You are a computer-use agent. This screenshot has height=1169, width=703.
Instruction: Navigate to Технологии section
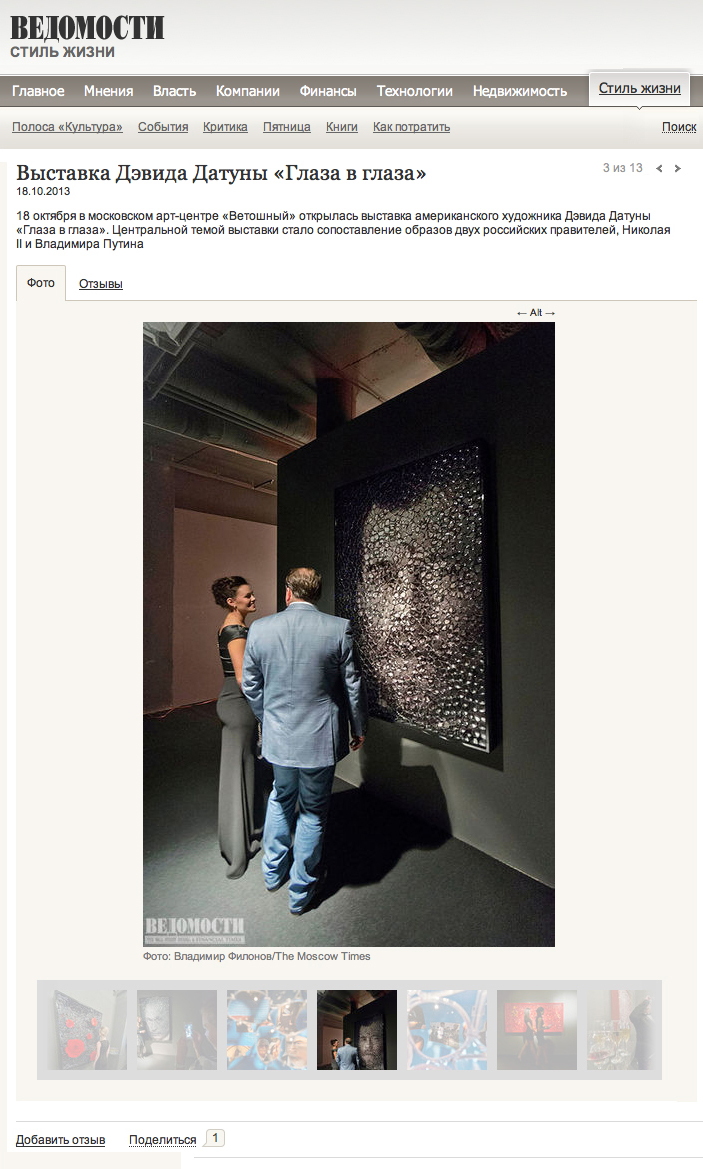pyautogui.click(x=414, y=91)
